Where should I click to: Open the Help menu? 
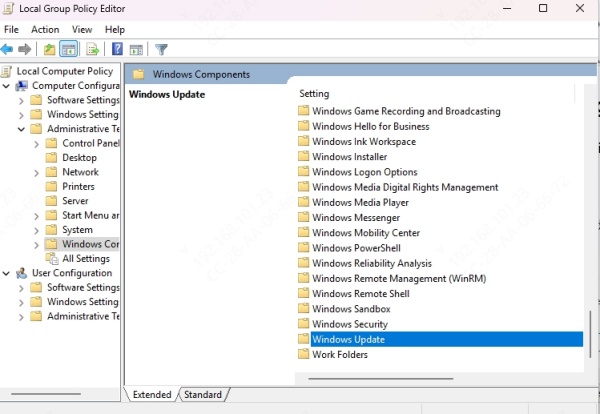coord(115,29)
